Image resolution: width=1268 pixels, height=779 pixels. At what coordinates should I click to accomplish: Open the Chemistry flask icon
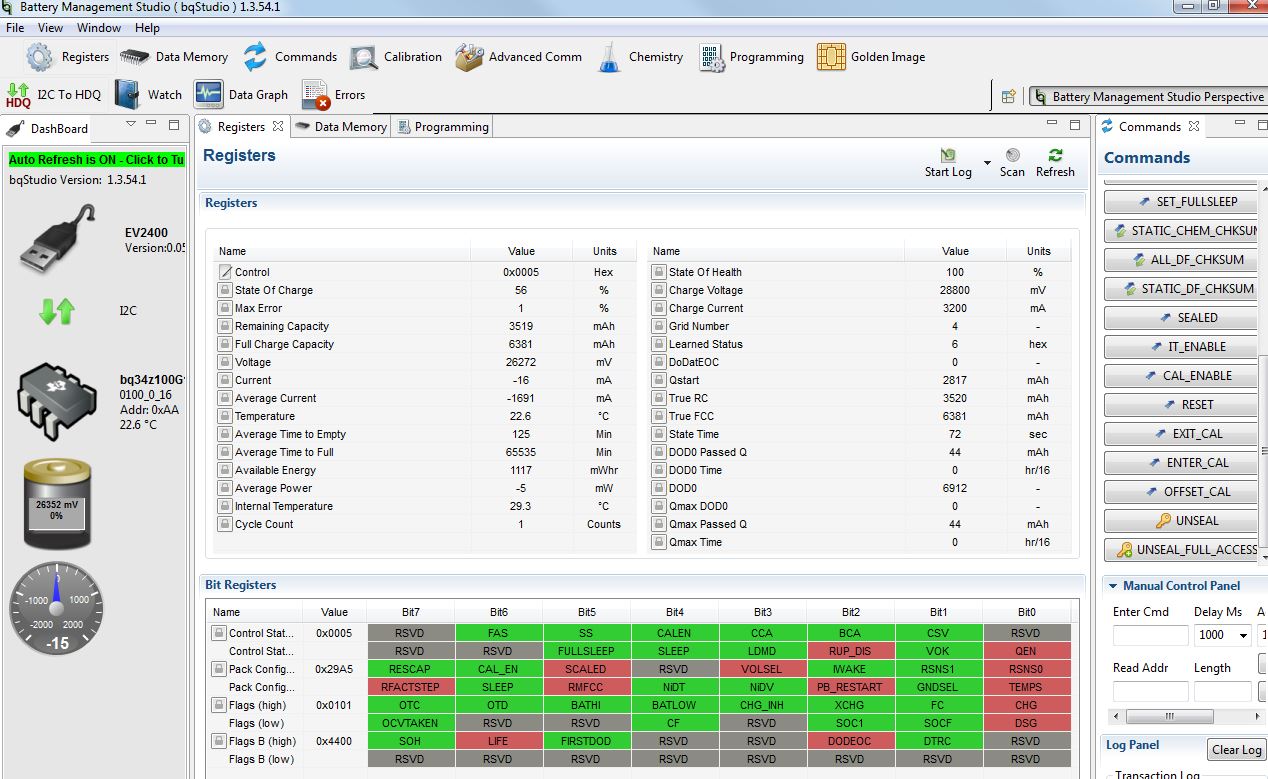click(609, 57)
